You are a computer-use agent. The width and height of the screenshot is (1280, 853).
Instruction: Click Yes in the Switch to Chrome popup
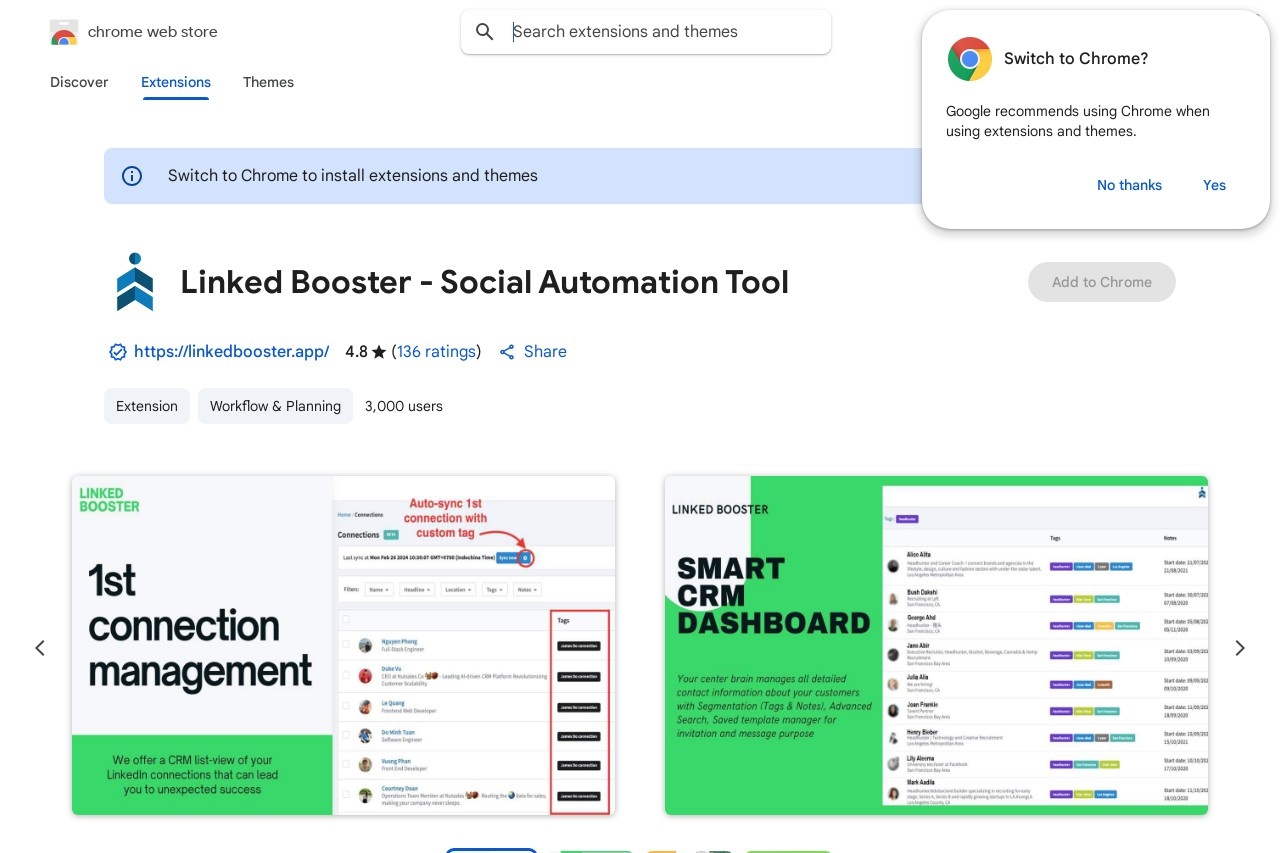[1214, 185]
